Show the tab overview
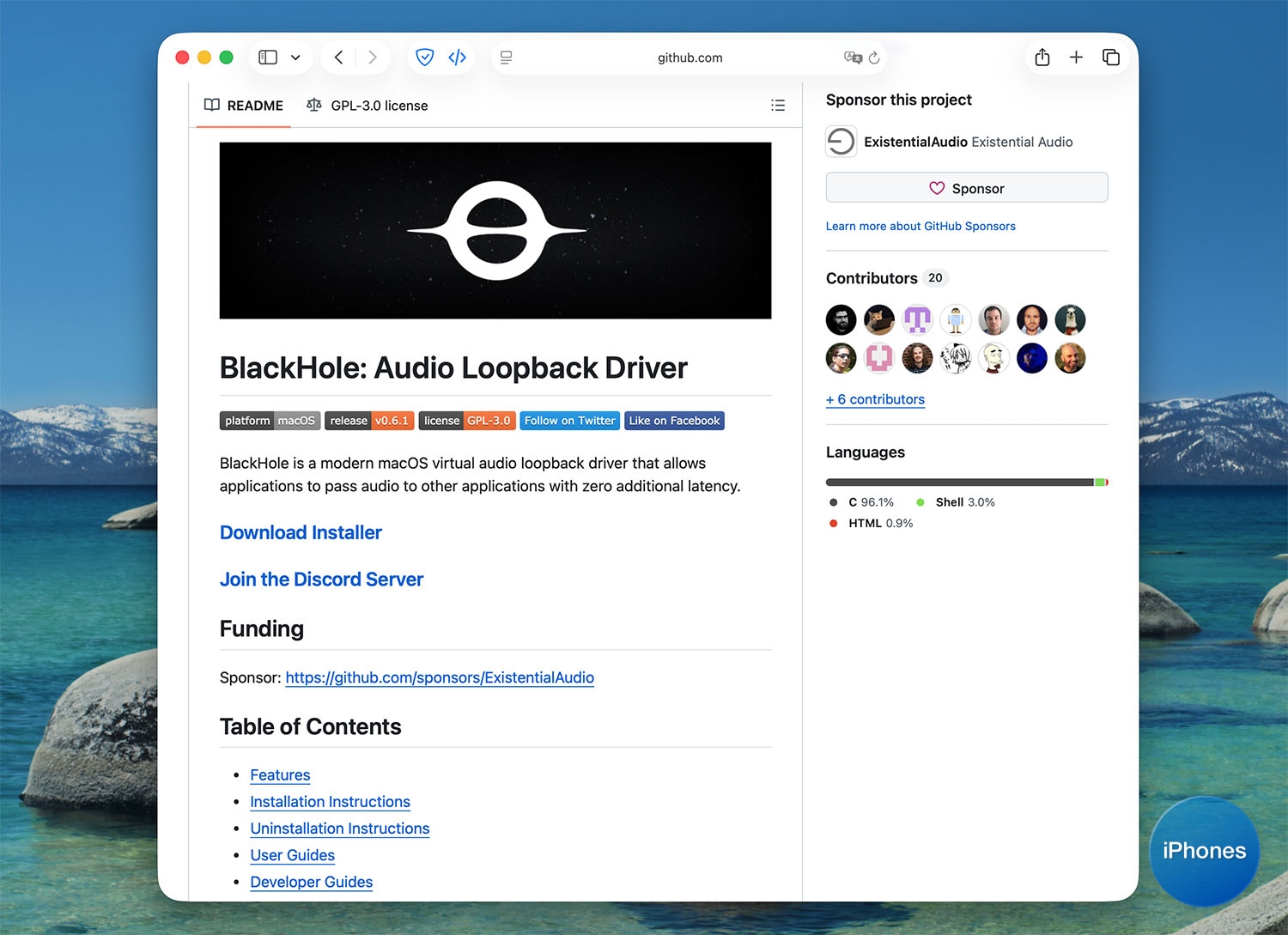 click(x=1110, y=58)
